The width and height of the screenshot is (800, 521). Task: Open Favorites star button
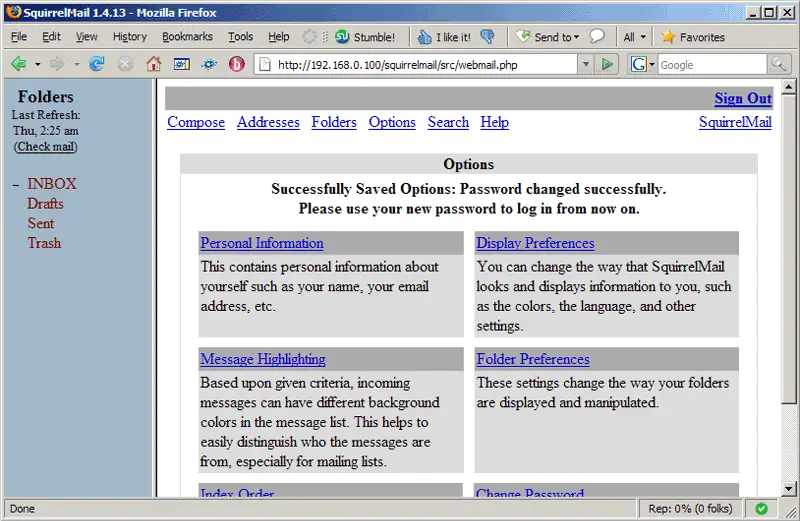693,37
